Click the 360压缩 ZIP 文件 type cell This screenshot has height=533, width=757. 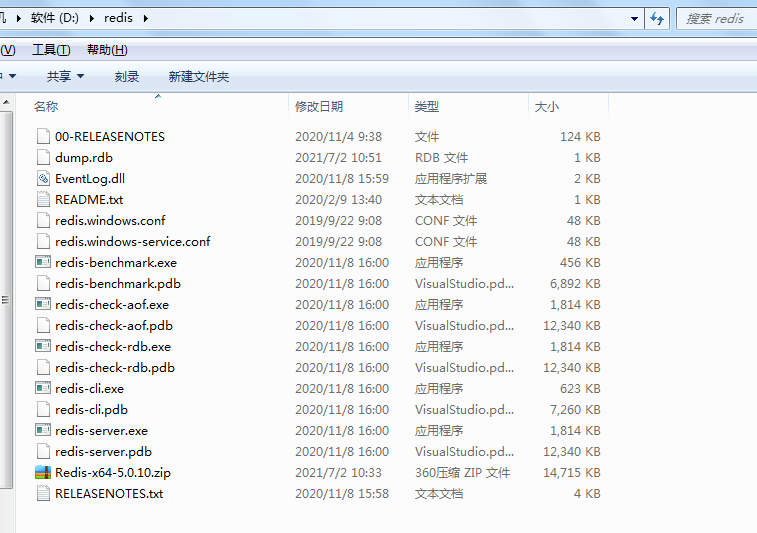click(x=463, y=473)
